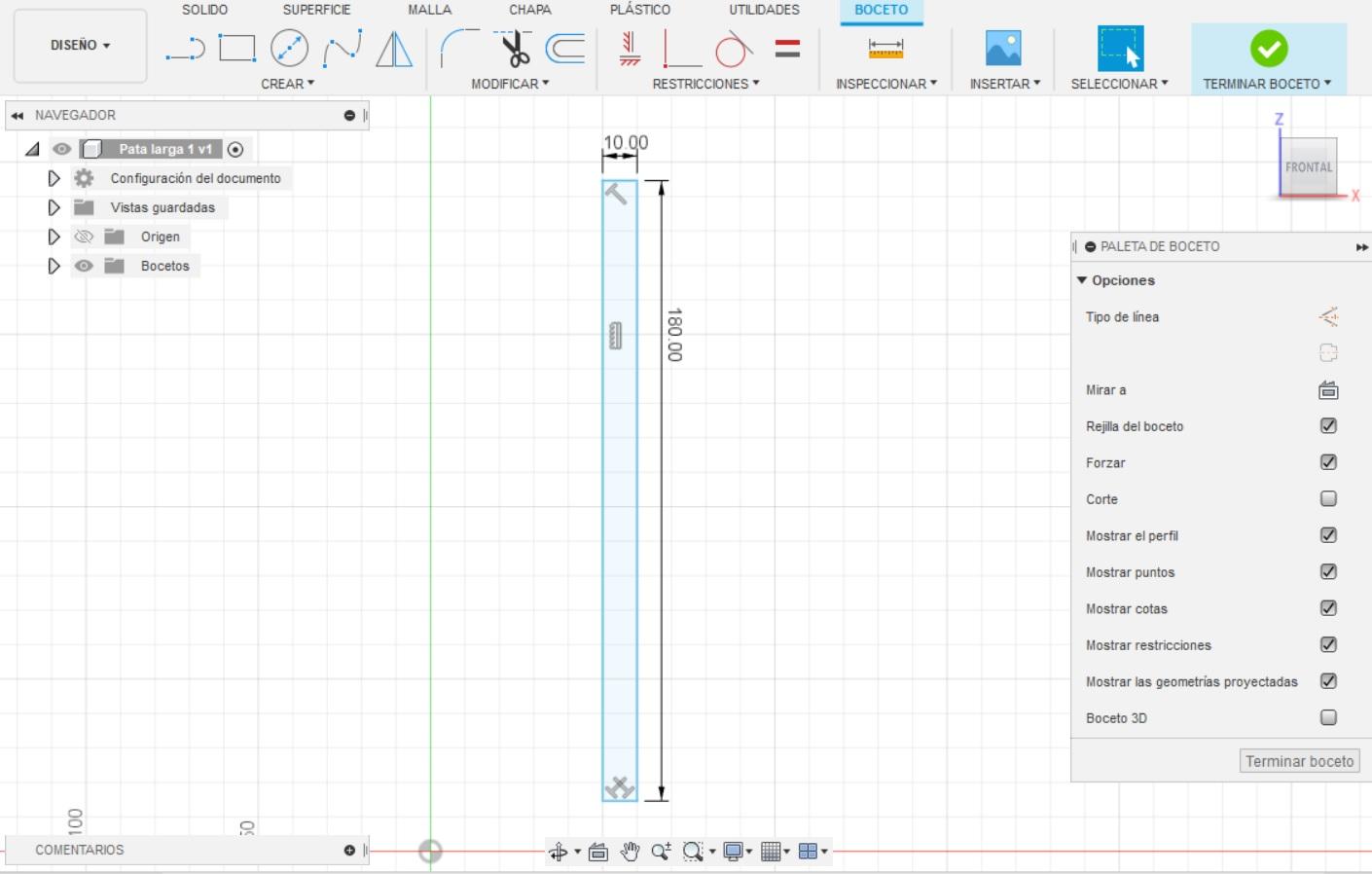Select the Offset tool in Modificar

coord(565,48)
